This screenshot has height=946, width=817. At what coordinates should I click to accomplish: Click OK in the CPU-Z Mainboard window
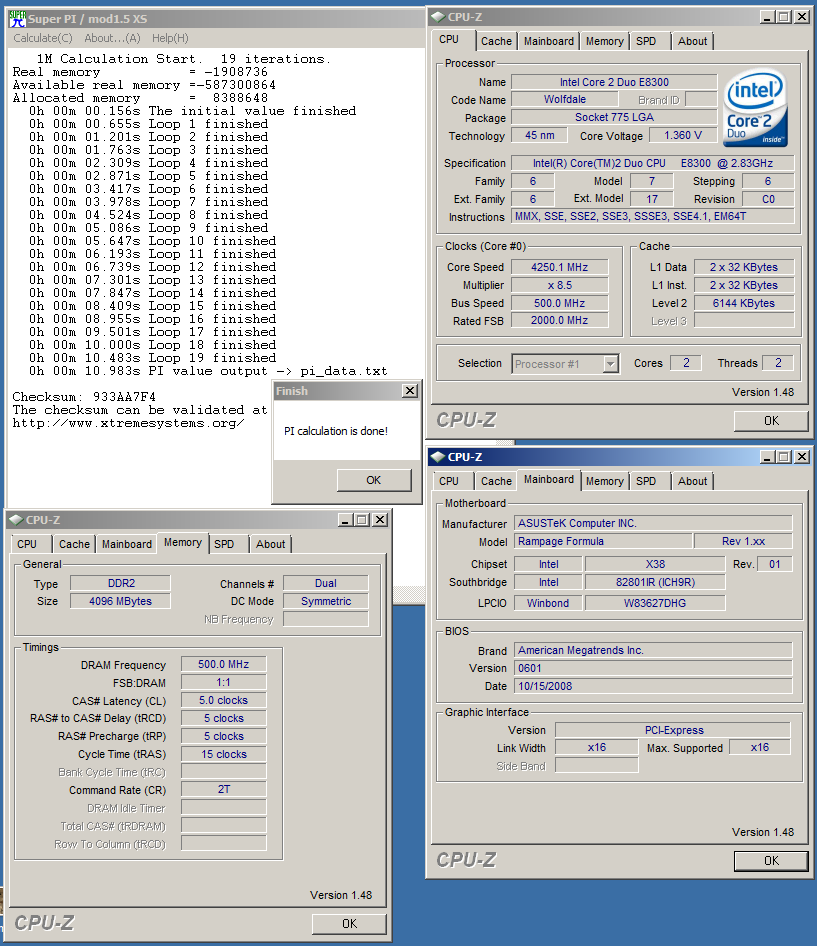point(771,860)
